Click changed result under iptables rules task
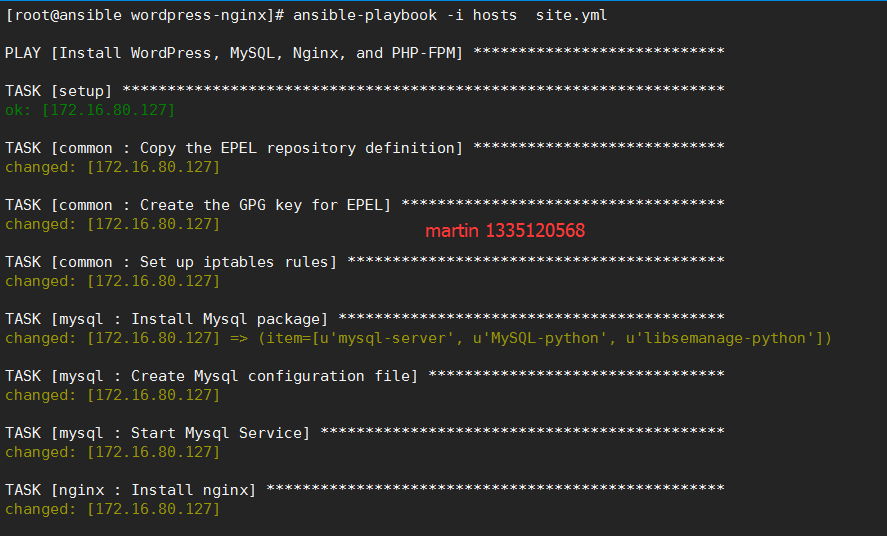 coord(113,281)
